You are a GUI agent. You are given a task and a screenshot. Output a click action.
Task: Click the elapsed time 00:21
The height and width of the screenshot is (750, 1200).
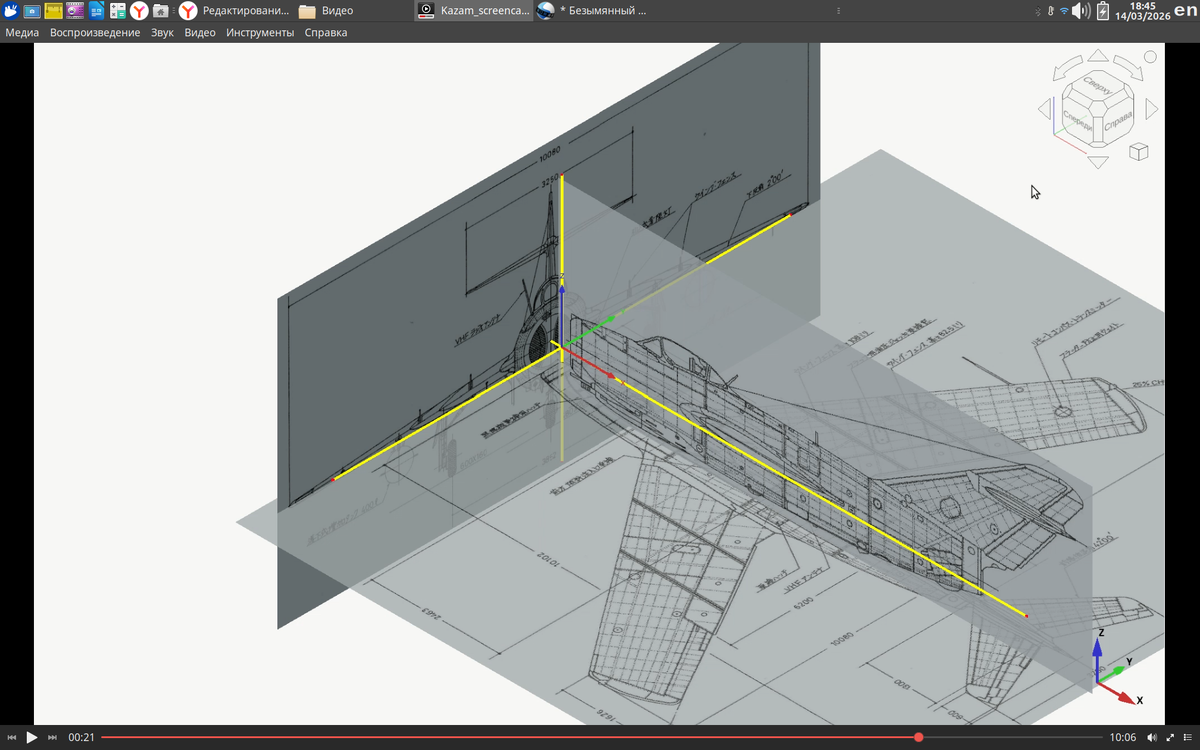click(81, 737)
